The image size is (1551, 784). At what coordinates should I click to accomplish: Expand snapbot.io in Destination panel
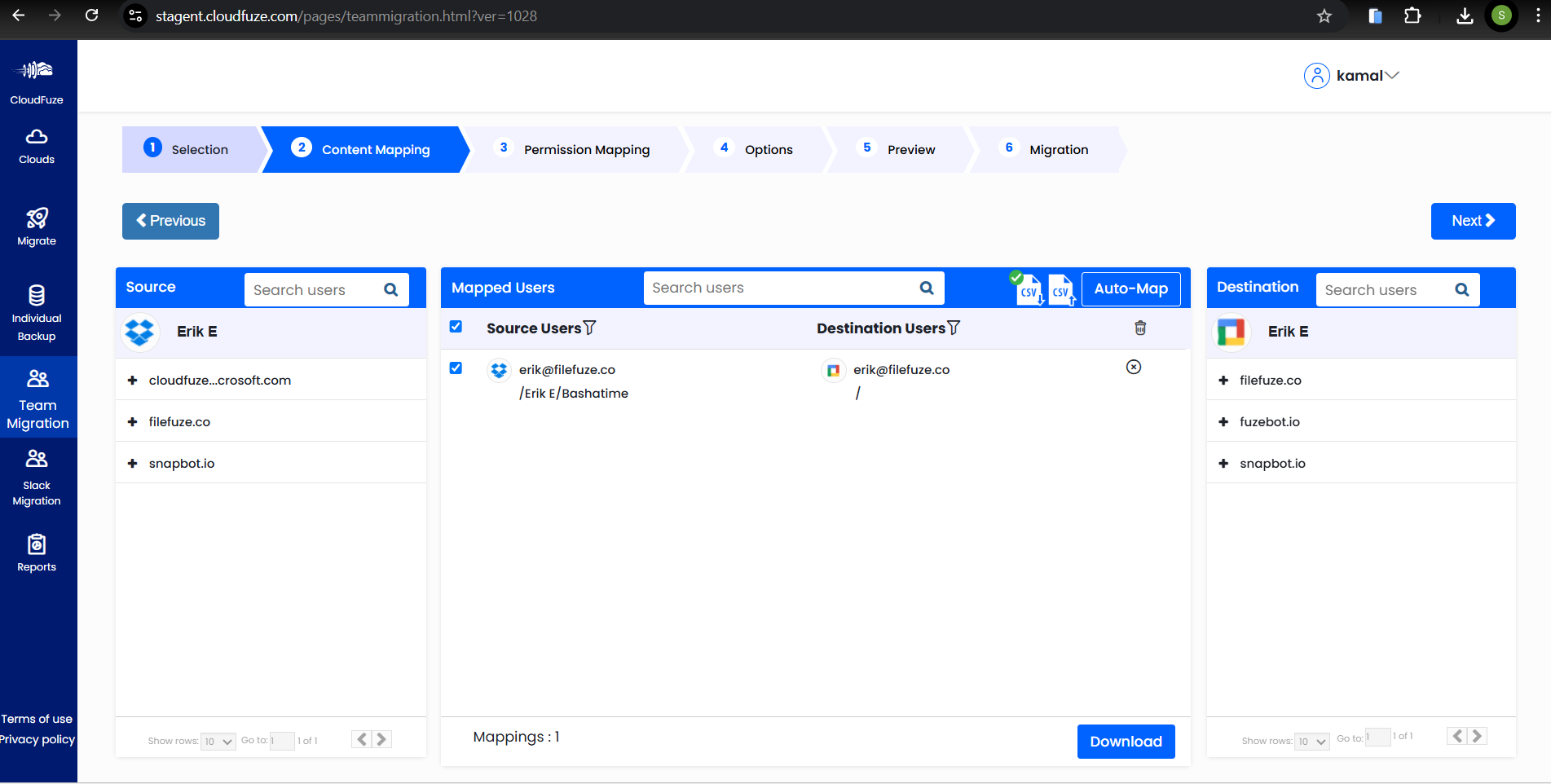coord(1223,463)
